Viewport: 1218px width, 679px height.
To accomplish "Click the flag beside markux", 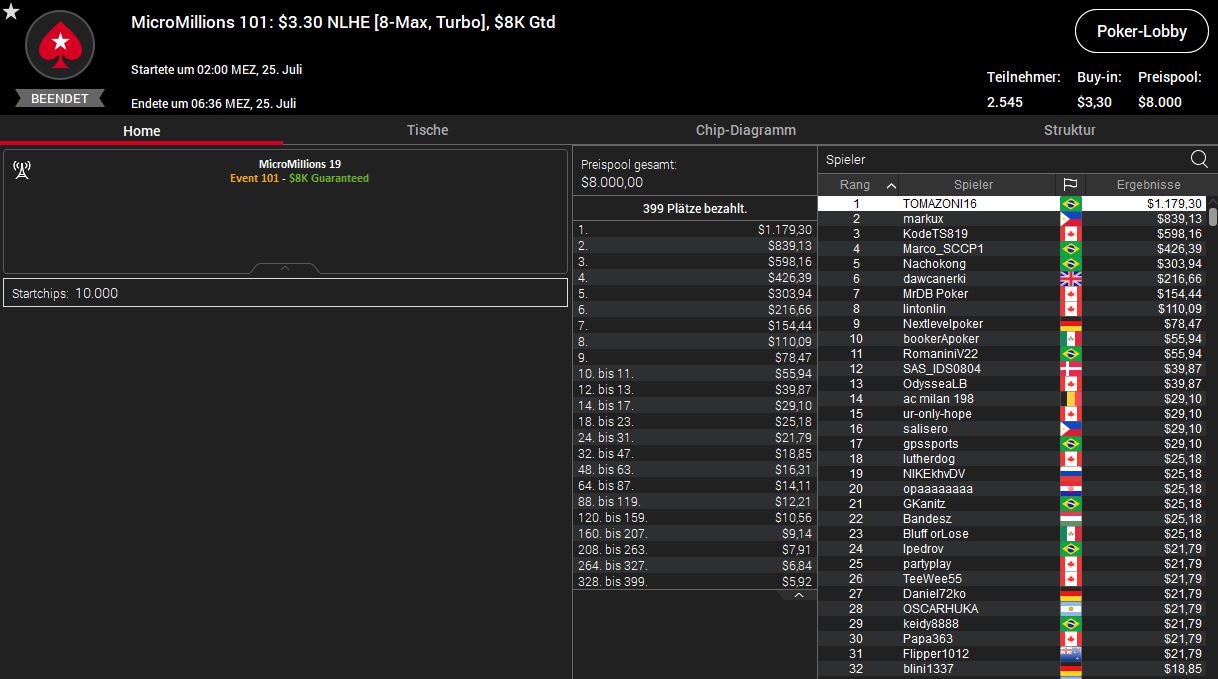I will coord(1070,219).
